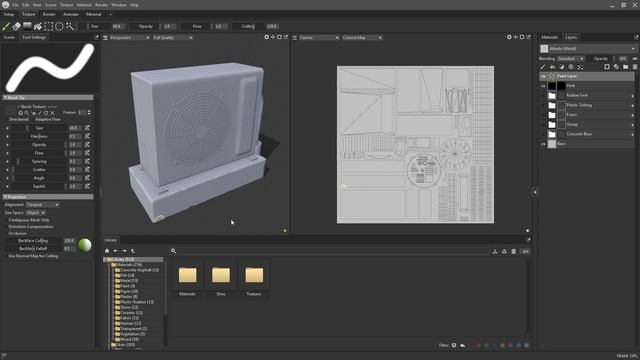Switch to the Scene tab
The width and height of the screenshot is (640, 360).
(x=9, y=37)
